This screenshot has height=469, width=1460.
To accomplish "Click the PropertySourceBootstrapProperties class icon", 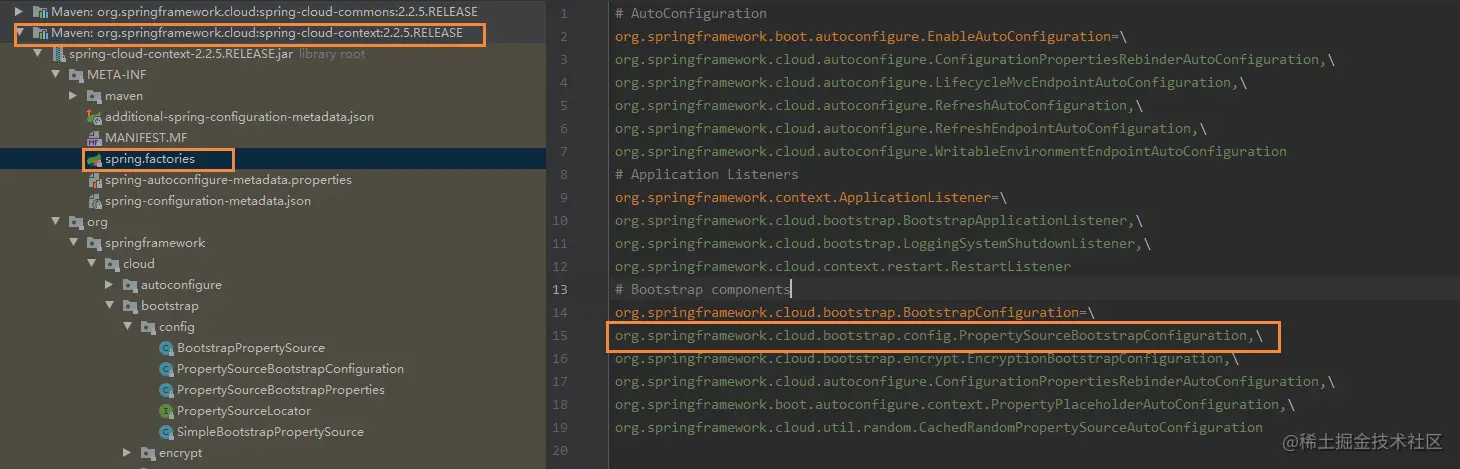I will click(167, 390).
